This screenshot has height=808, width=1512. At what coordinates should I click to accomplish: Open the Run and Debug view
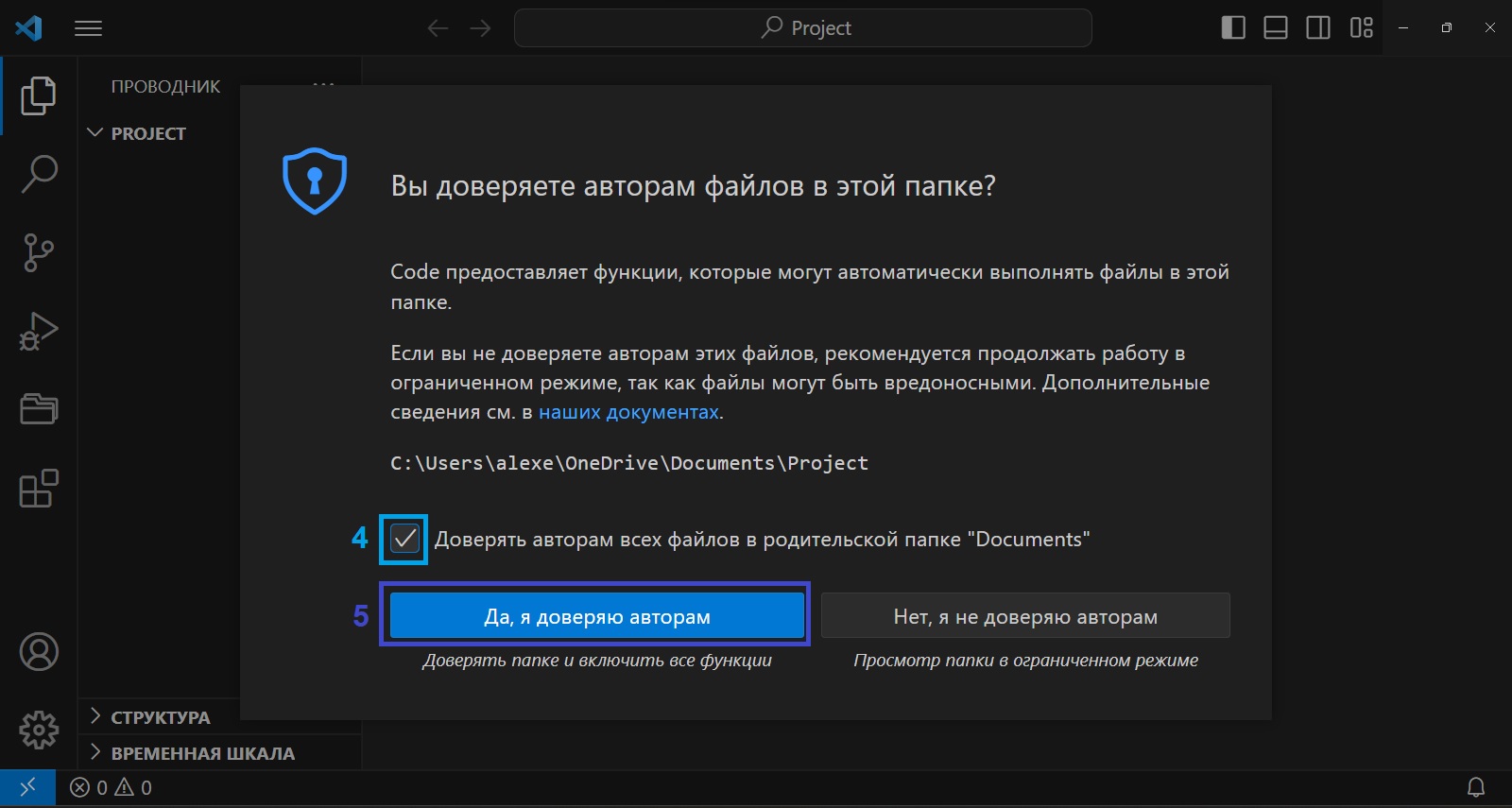click(39, 331)
